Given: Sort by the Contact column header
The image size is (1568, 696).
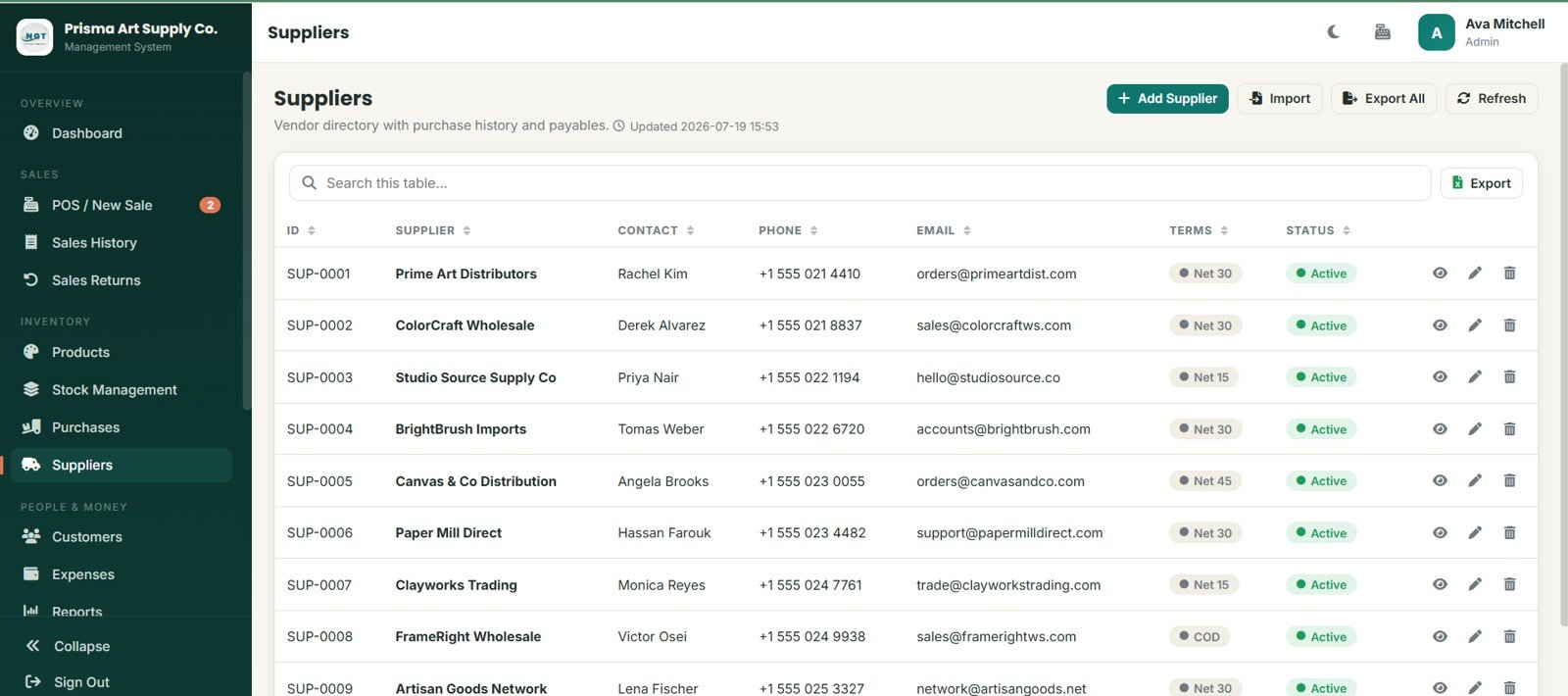Looking at the screenshot, I should (x=656, y=230).
